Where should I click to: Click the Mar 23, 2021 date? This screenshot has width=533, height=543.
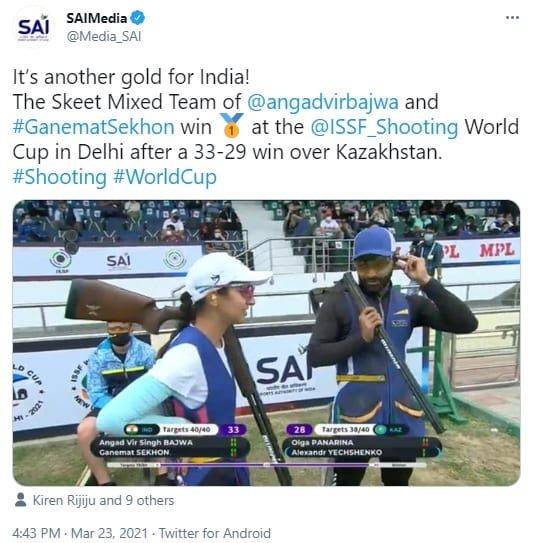pos(109,533)
